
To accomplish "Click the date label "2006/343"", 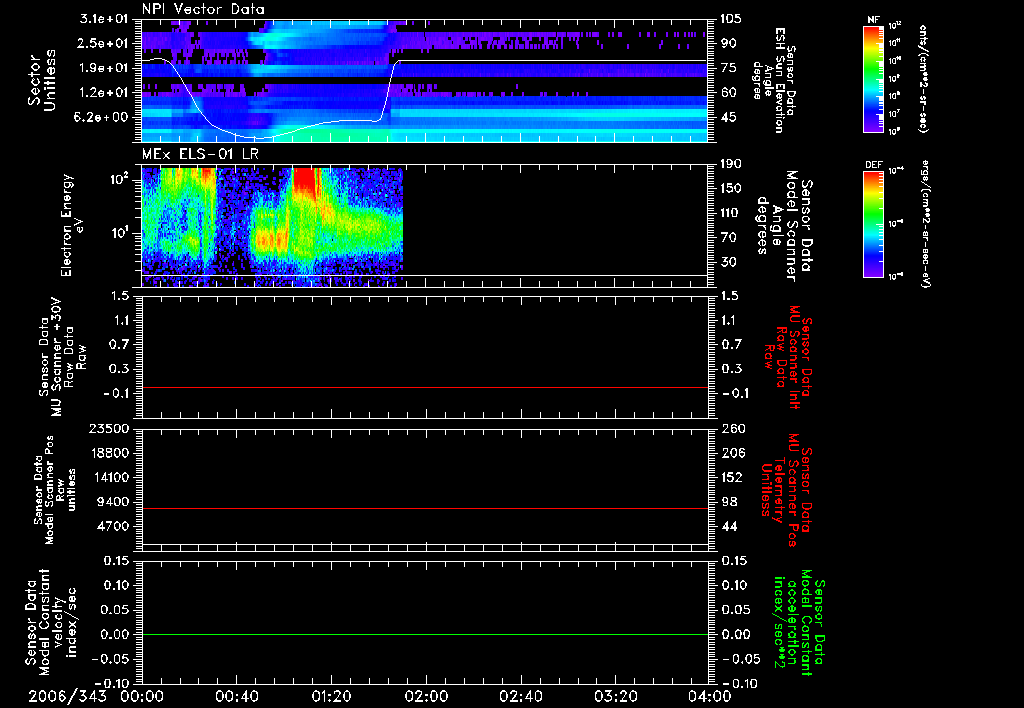I will pyautogui.click(x=67, y=696).
